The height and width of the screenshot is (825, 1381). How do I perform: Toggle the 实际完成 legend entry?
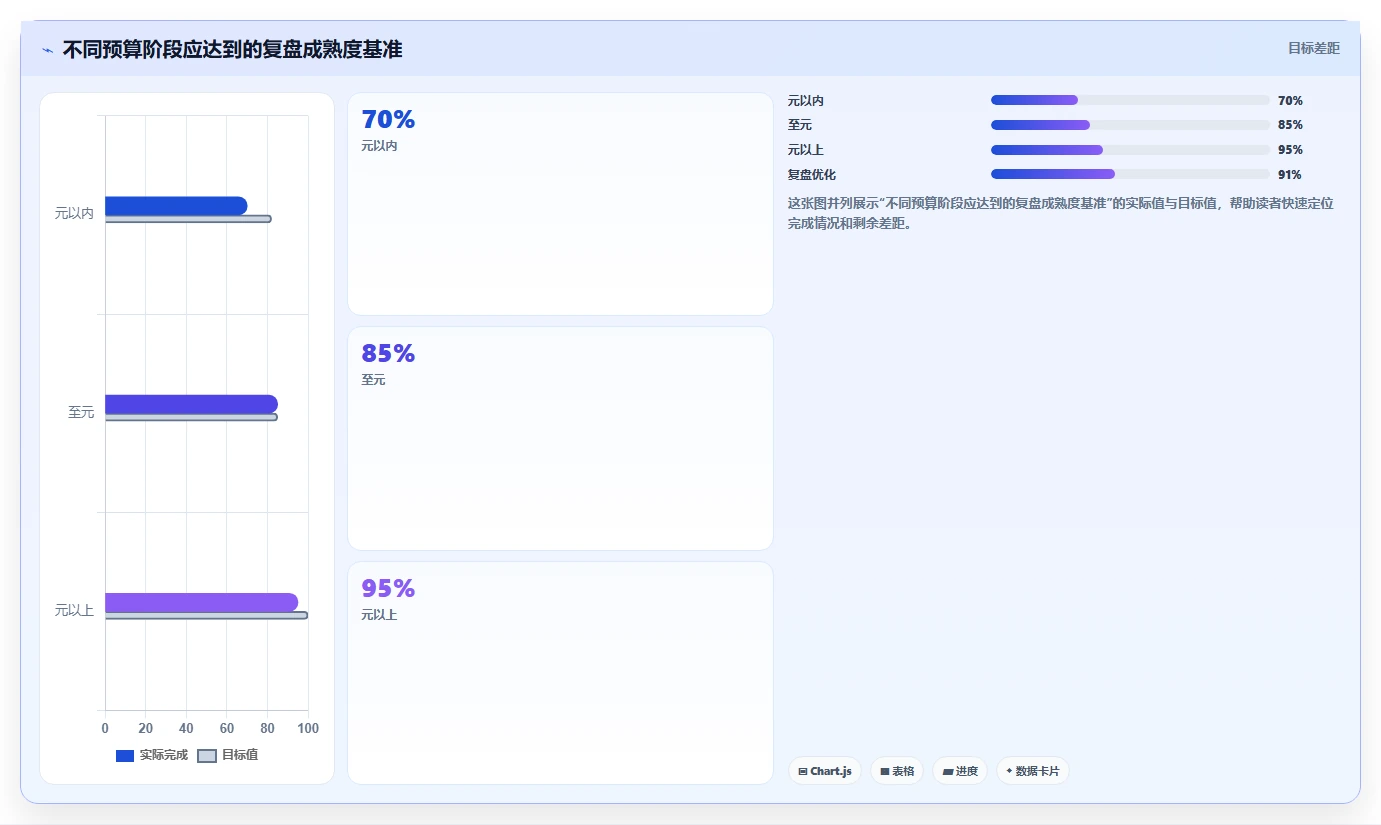(152, 755)
